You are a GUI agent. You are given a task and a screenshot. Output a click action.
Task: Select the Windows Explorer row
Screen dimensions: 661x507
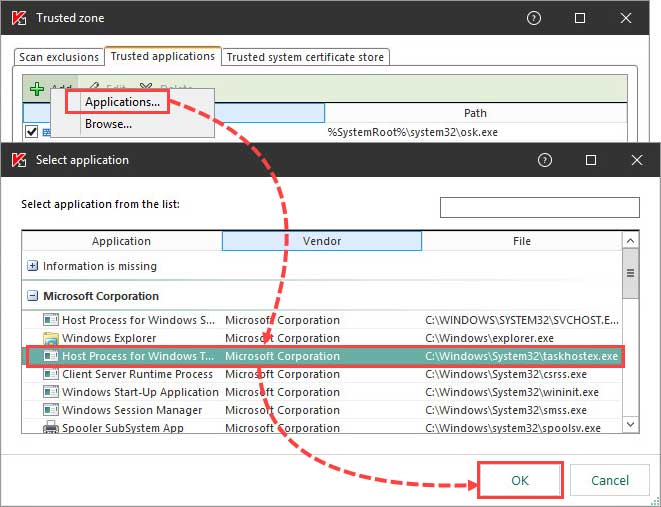click(322, 338)
